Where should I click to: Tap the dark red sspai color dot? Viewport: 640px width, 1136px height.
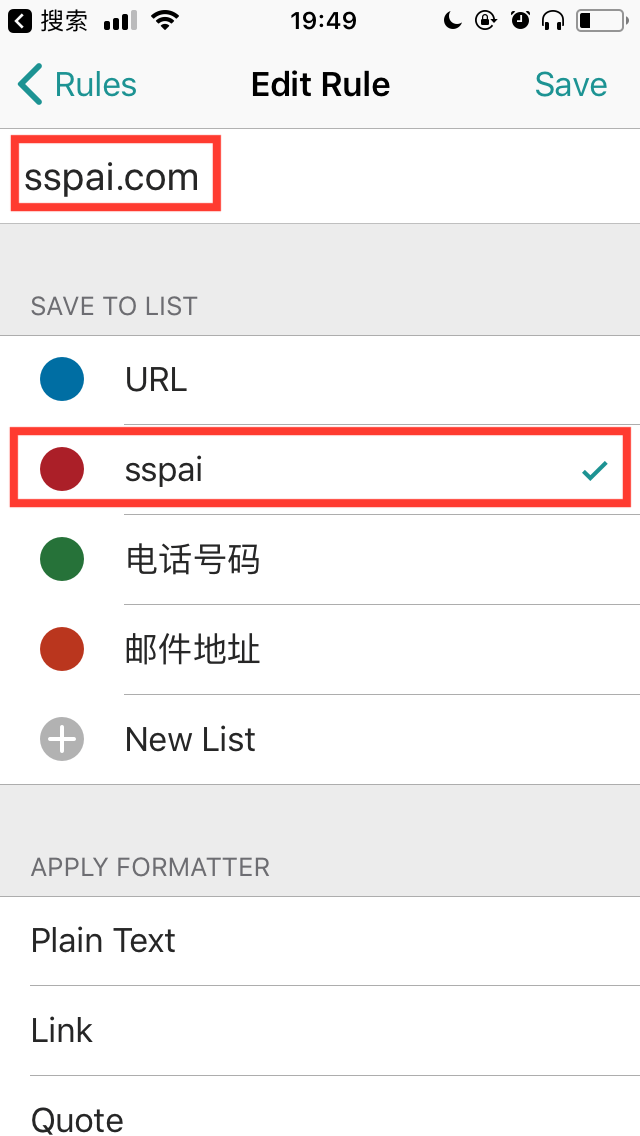click(62, 470)
